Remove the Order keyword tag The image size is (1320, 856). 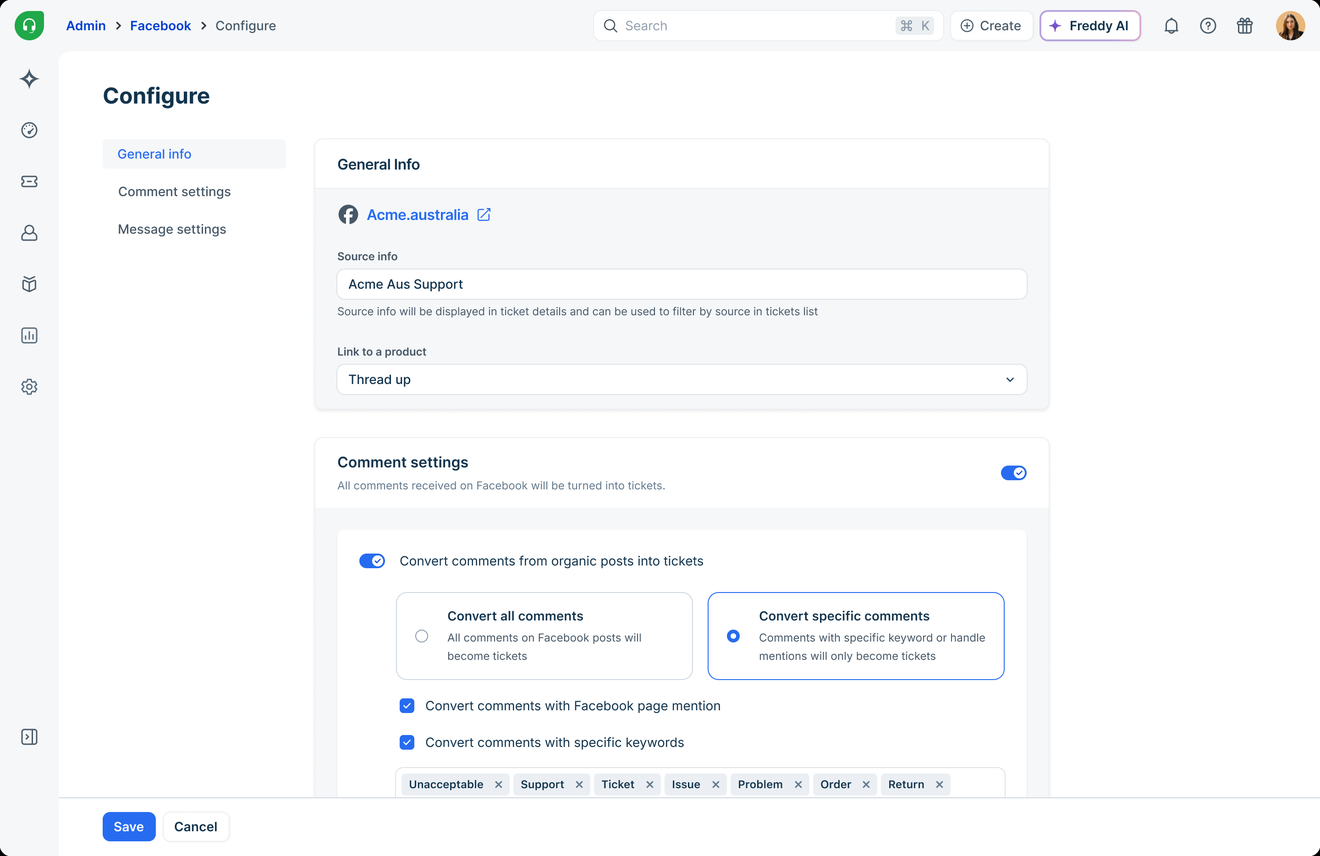[x=866, y=785]
